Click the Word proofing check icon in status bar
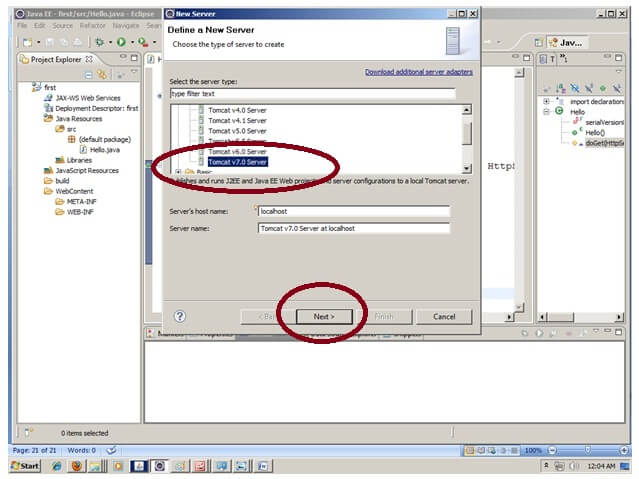The height and width of the screenshot is (479, 639). point(111,450)
